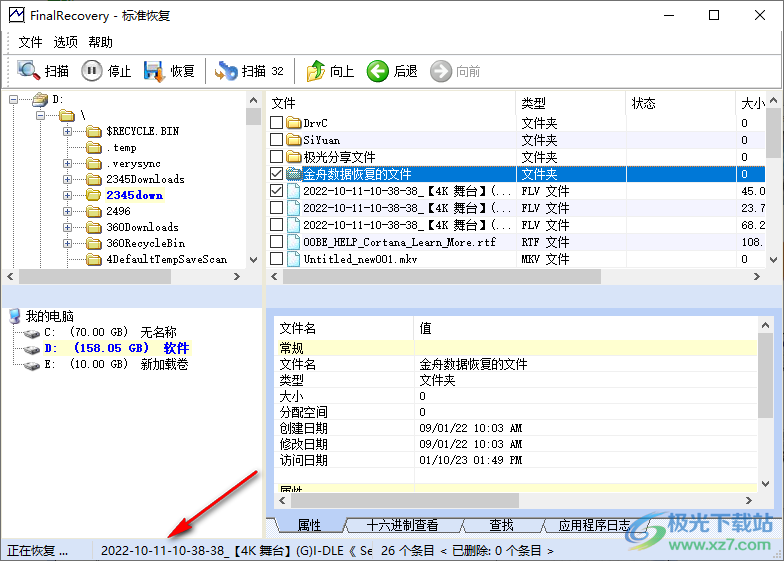This screenshot has width=784, height=561.
Task: Click the OOBE_HELP_Cortana rtf file icon
Action: (x=294, y=242)
